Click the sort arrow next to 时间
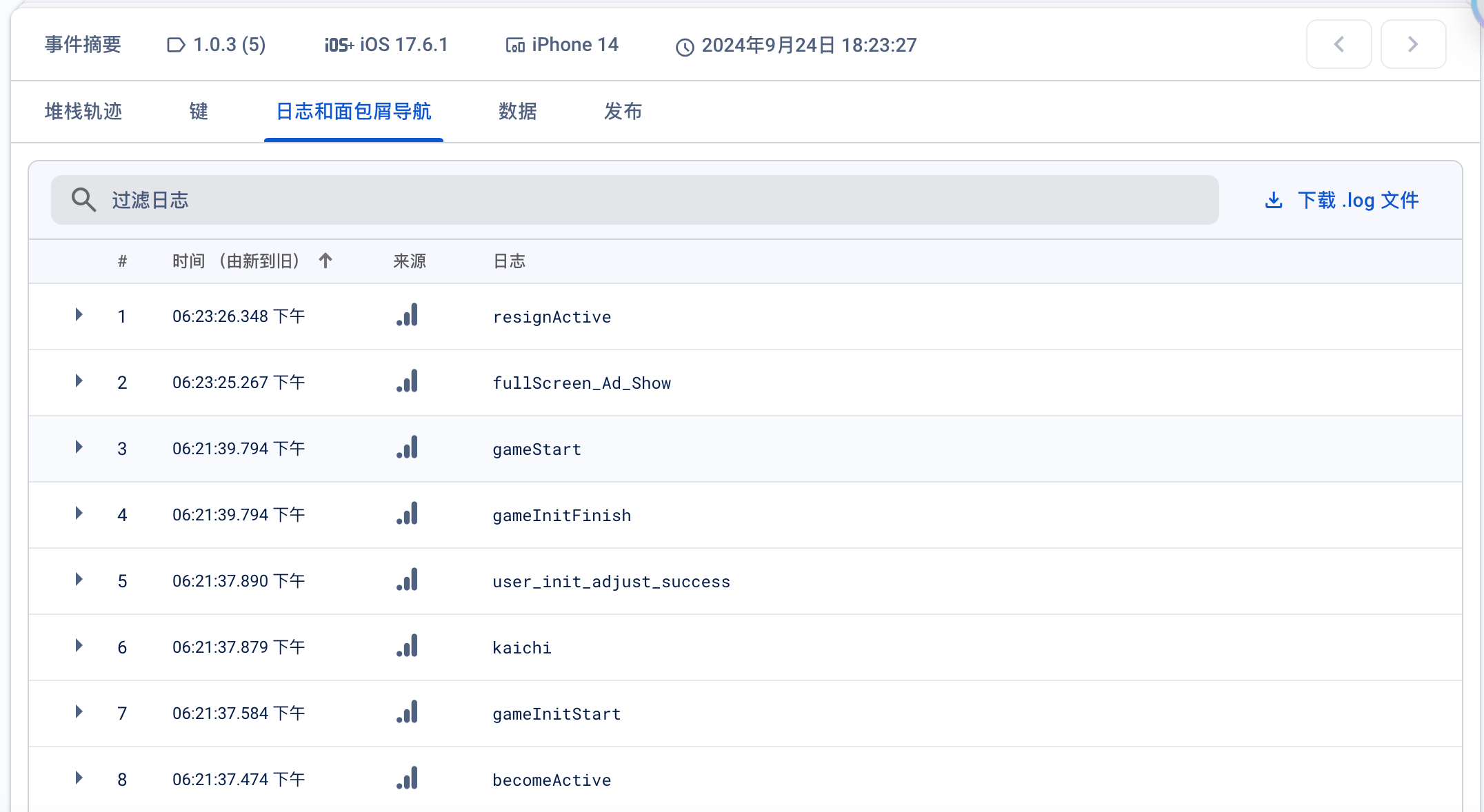Image resolution: width=1484 pixels, height=812 pixels. tap(325, 261)
